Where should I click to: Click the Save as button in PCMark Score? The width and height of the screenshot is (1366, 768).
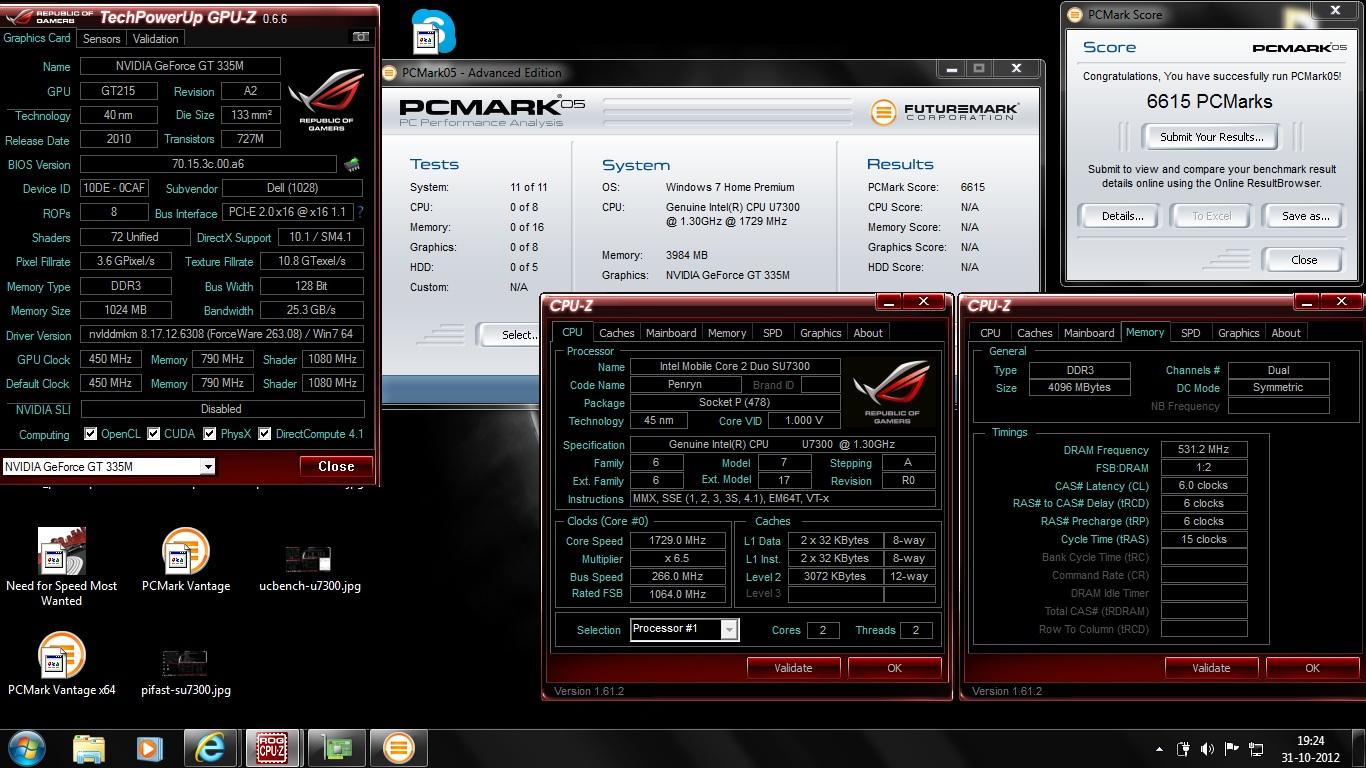coord(1305,216)
